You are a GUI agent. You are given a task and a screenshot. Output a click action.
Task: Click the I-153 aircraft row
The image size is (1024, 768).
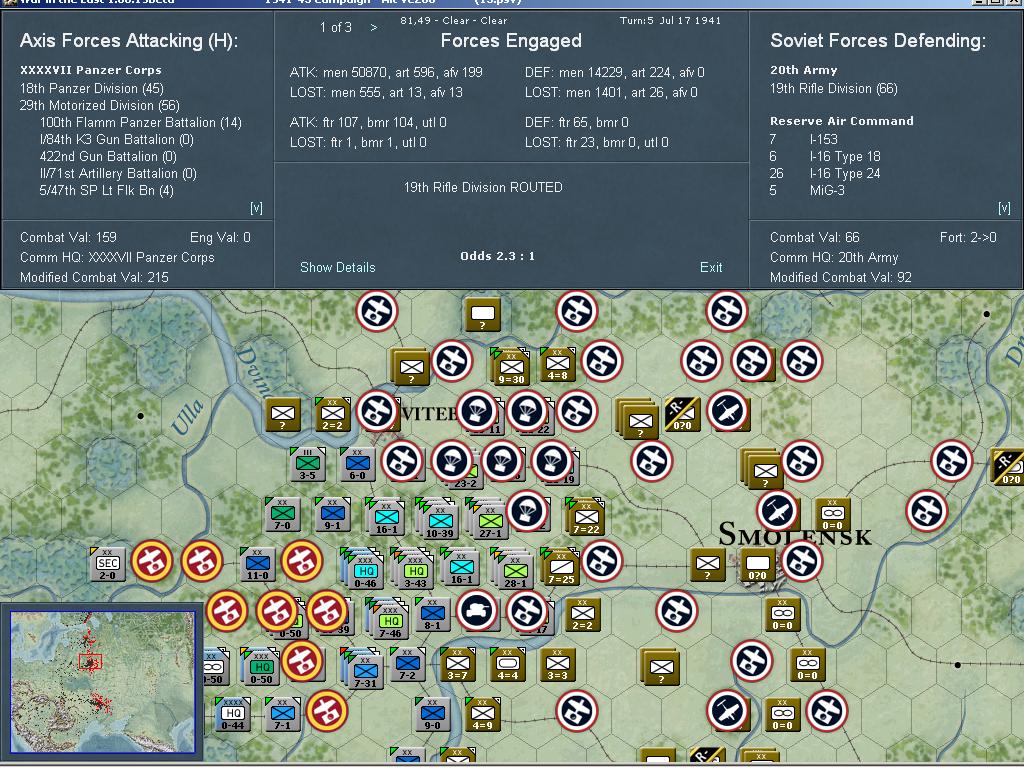(803, 139)
